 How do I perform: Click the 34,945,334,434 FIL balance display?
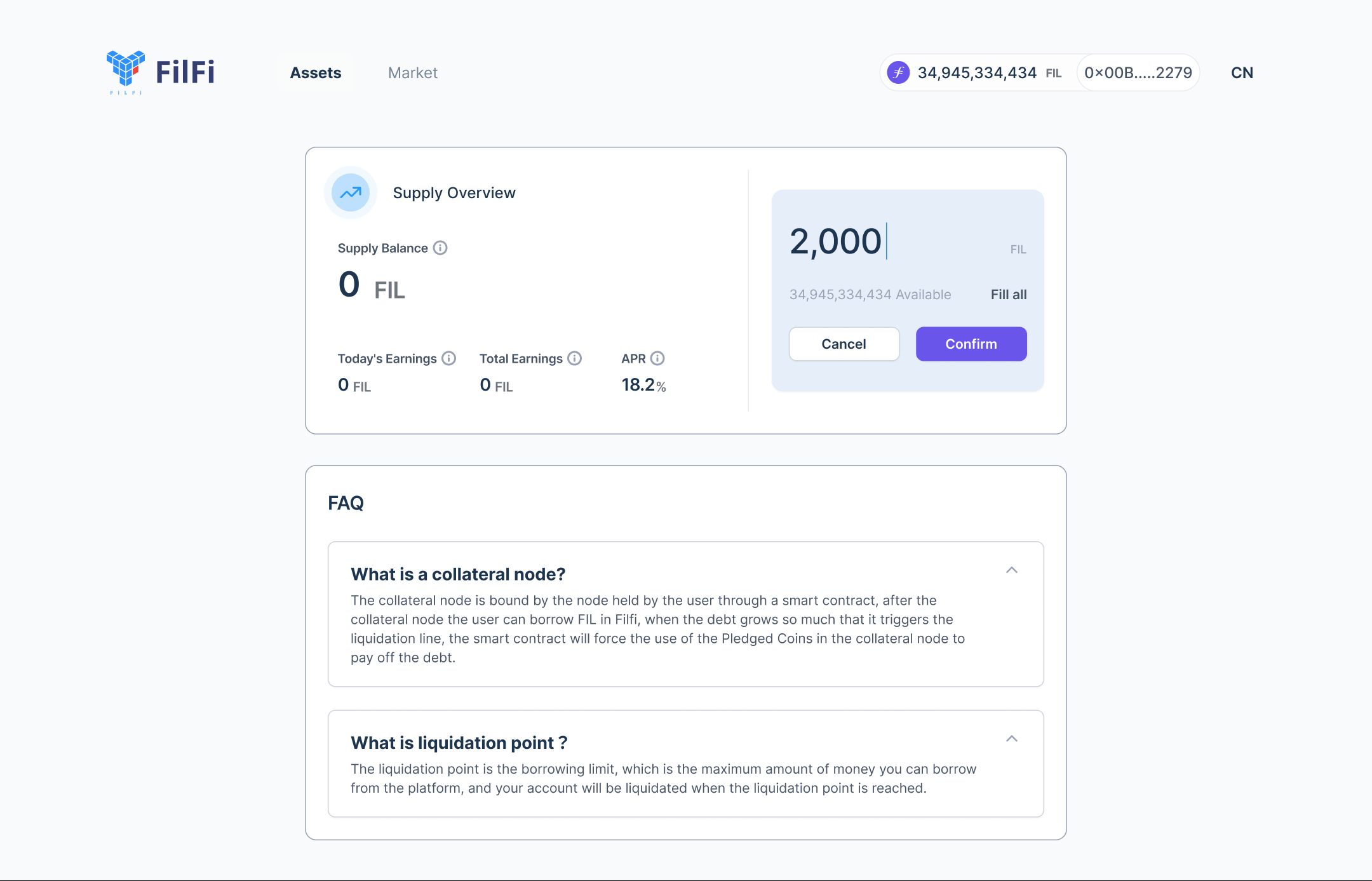975,72
